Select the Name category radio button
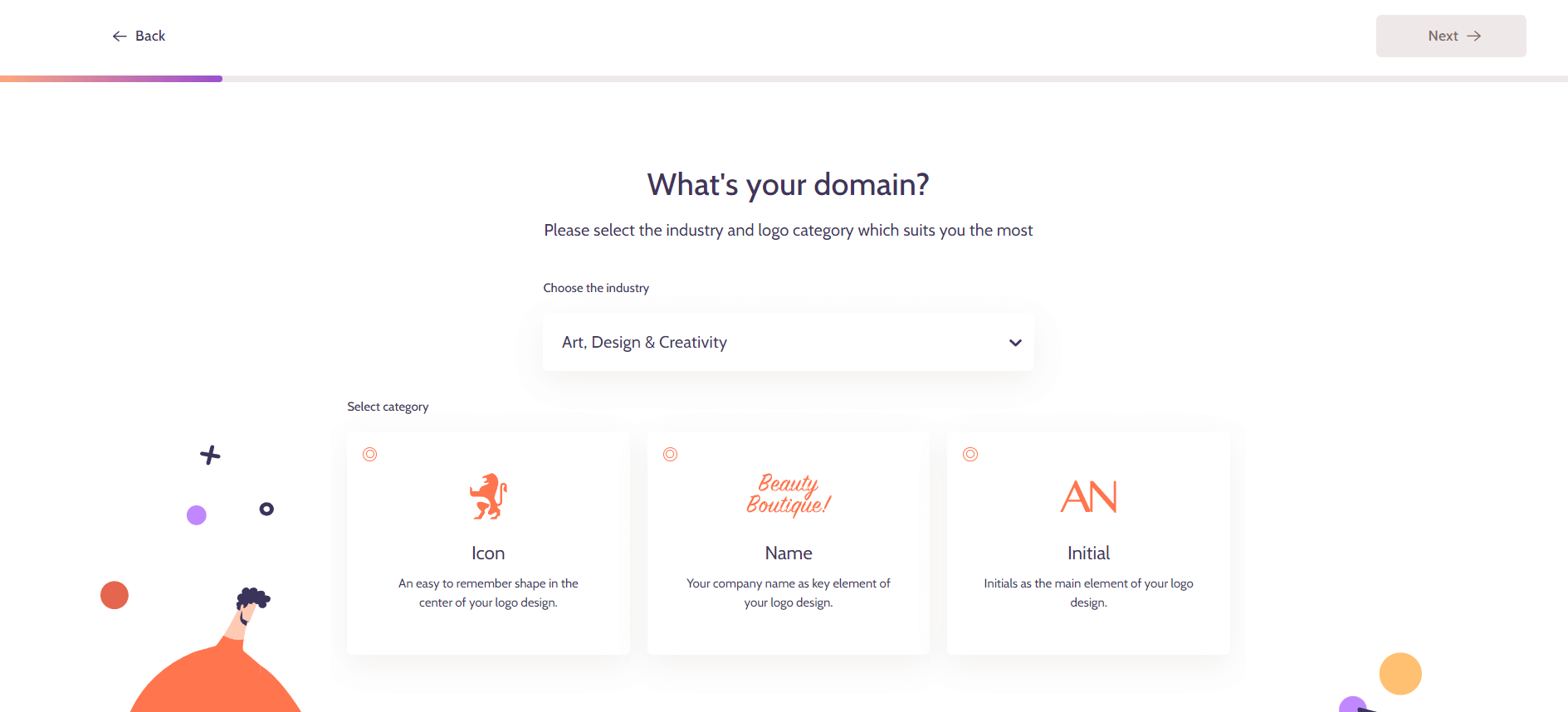The width and height of the screenshot is (1568, 712). pyautogui.click(x=671, y=454)
